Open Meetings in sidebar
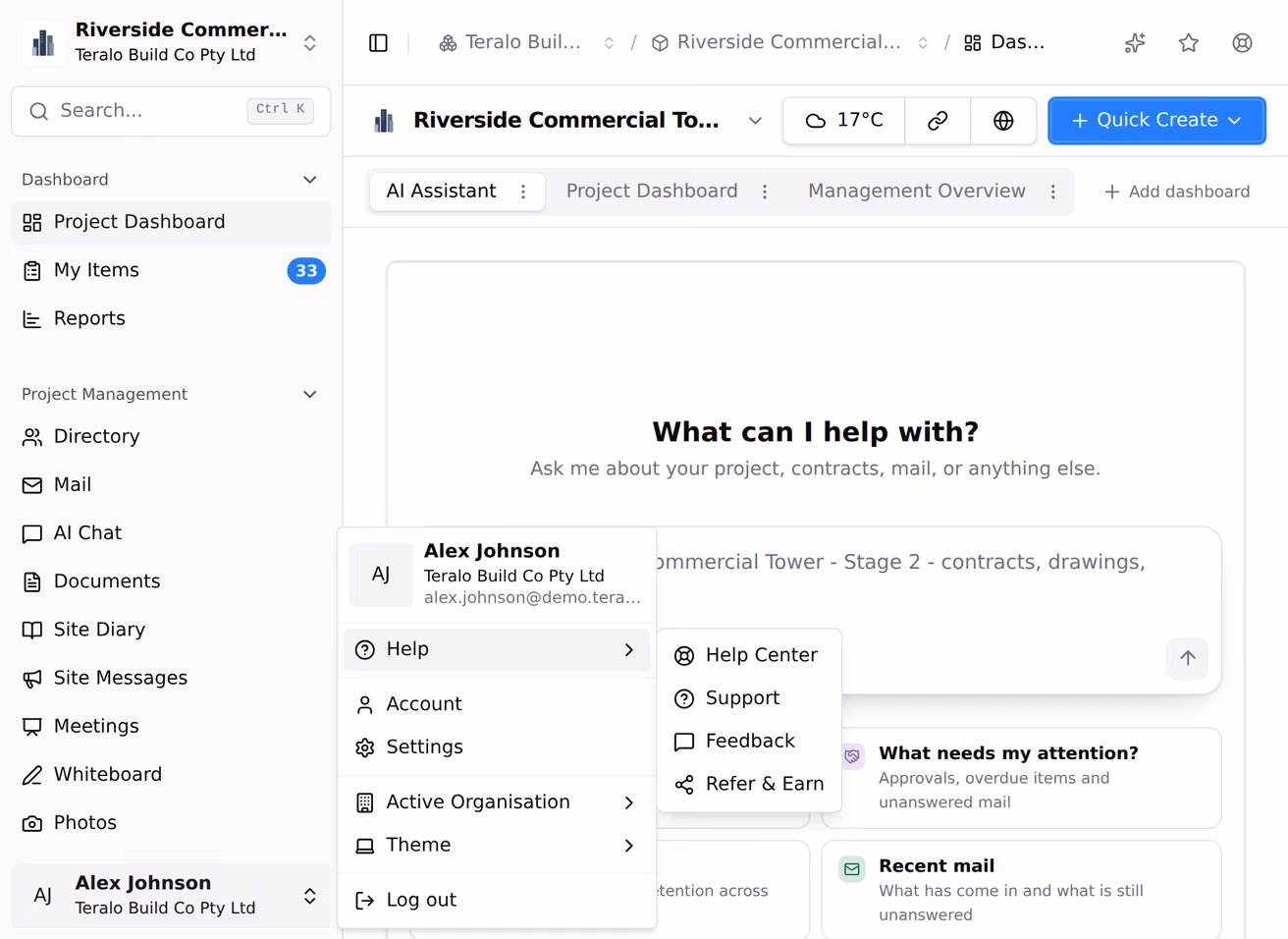1288x939 pixels. tap(171, 726)
